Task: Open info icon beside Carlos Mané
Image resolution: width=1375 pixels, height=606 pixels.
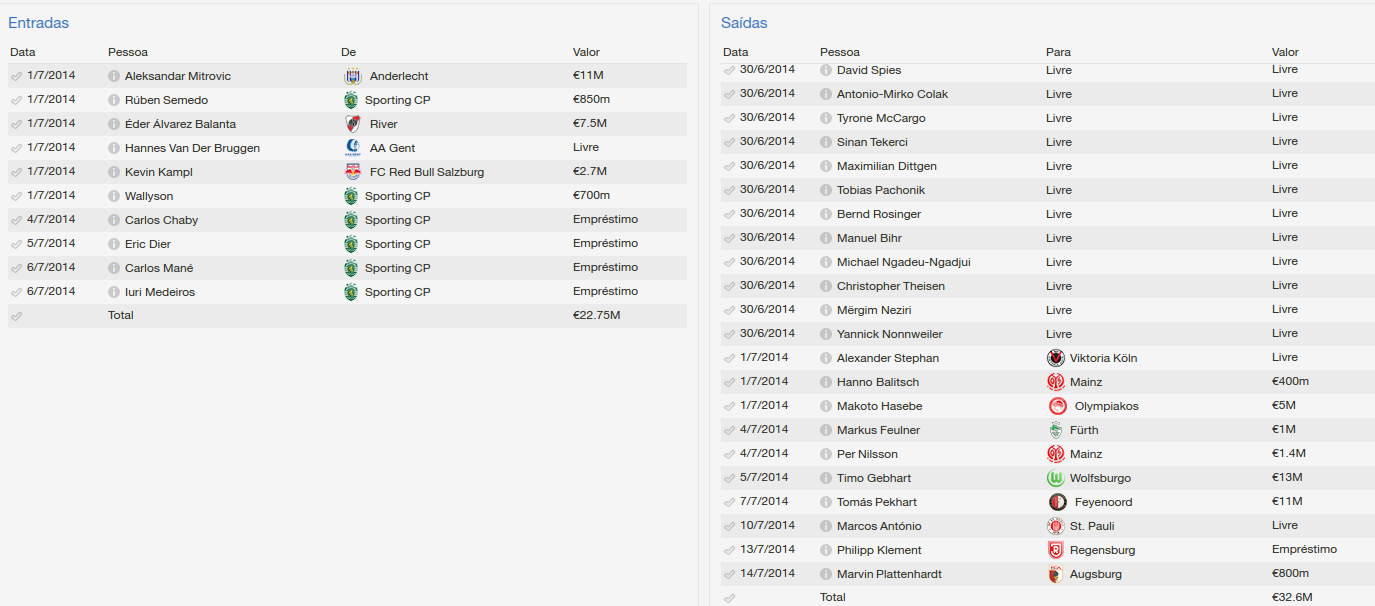Action: (114, 268)
